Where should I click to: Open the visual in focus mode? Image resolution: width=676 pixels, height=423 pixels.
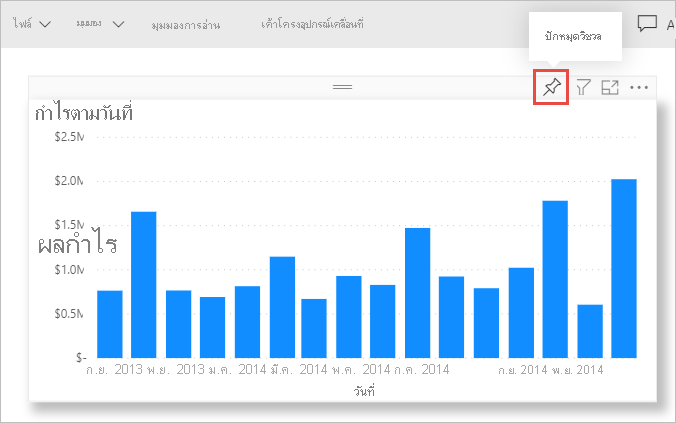pyautogui.click(x=610, y=87)
